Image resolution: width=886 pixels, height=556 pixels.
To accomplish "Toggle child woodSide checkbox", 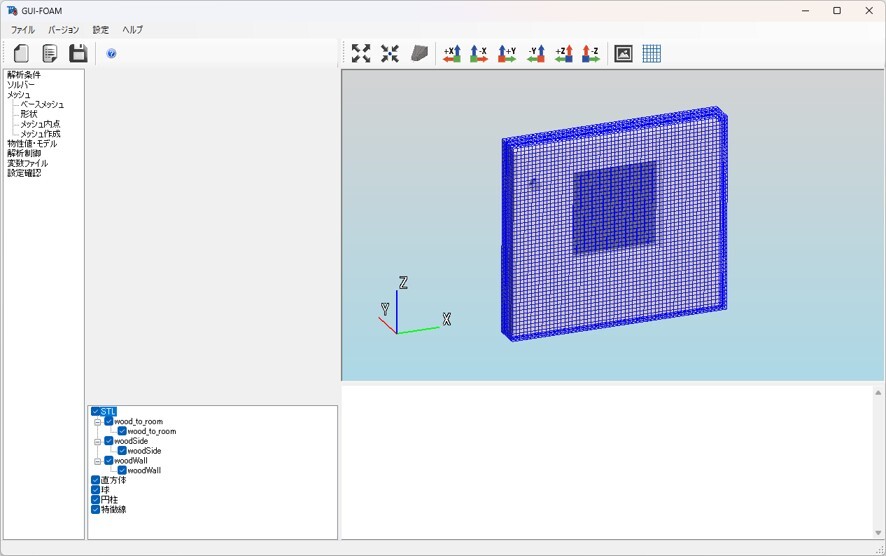I will coord(122,450).
